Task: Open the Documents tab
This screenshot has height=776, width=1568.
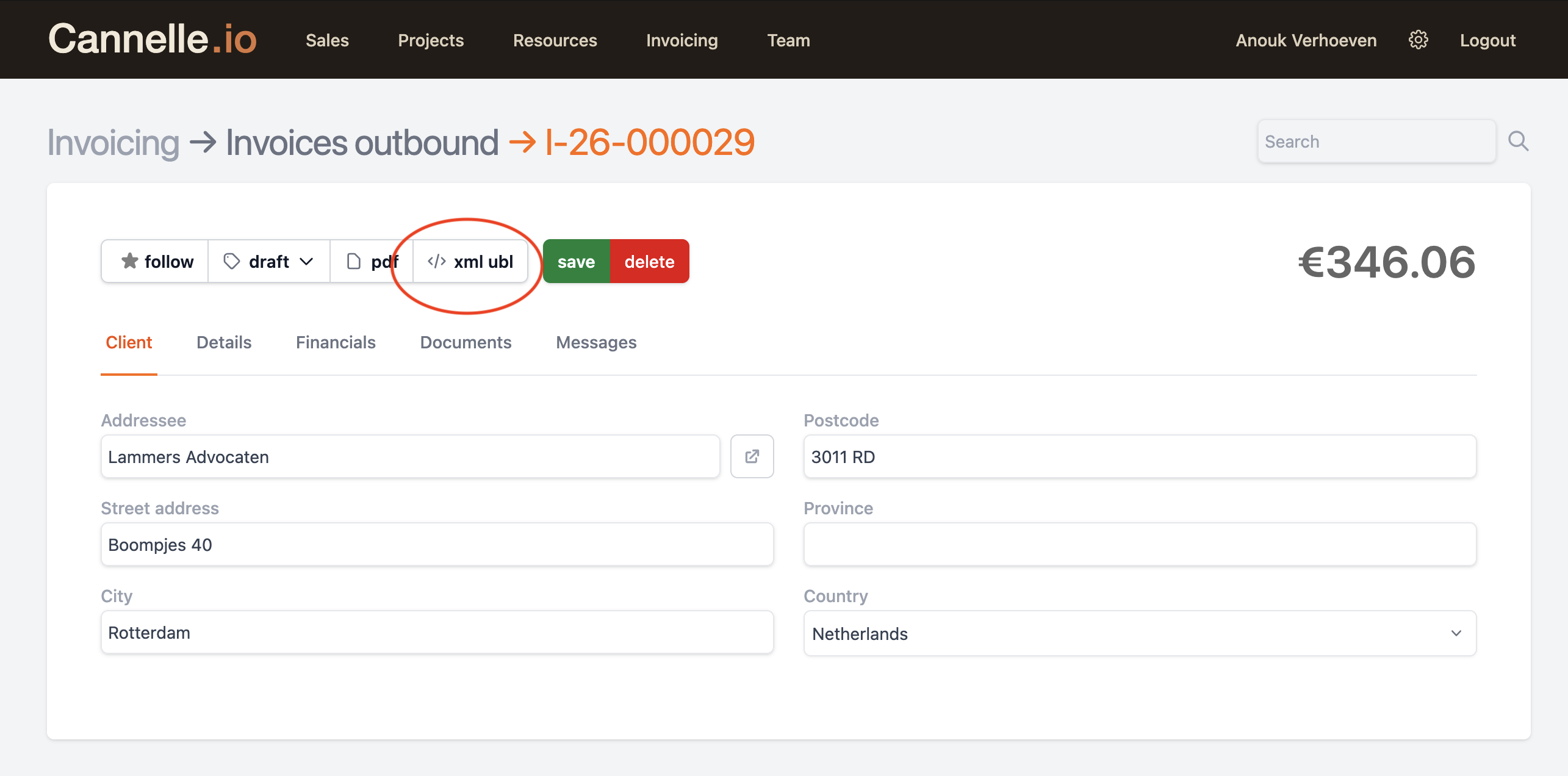Action: click(466, 342)
